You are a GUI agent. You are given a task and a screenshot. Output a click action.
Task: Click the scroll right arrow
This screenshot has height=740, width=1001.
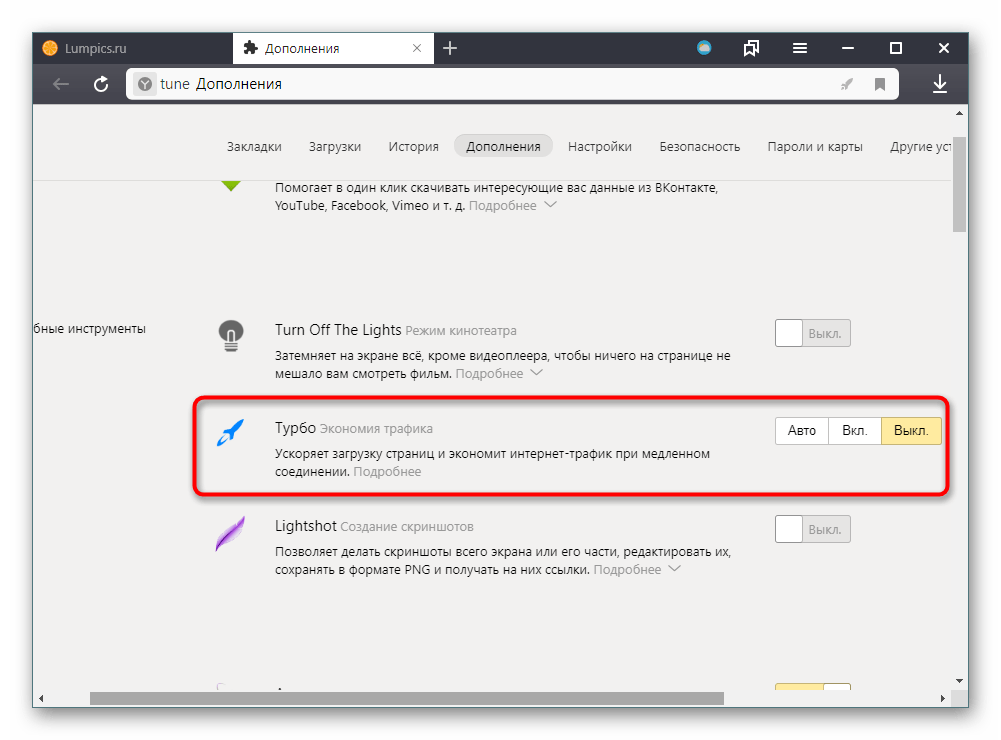[943, 698]
